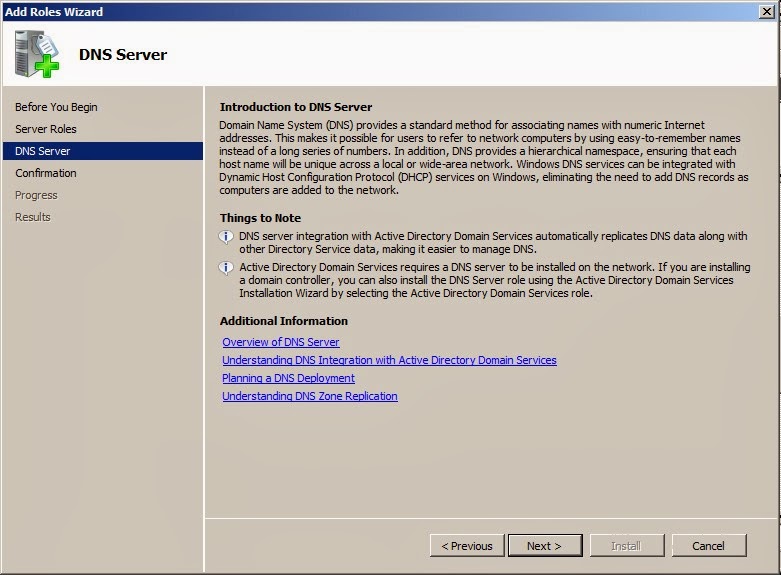Click the Add Roles server icon in header
Viewport: 781px width, 575px height.
[37, 54]
